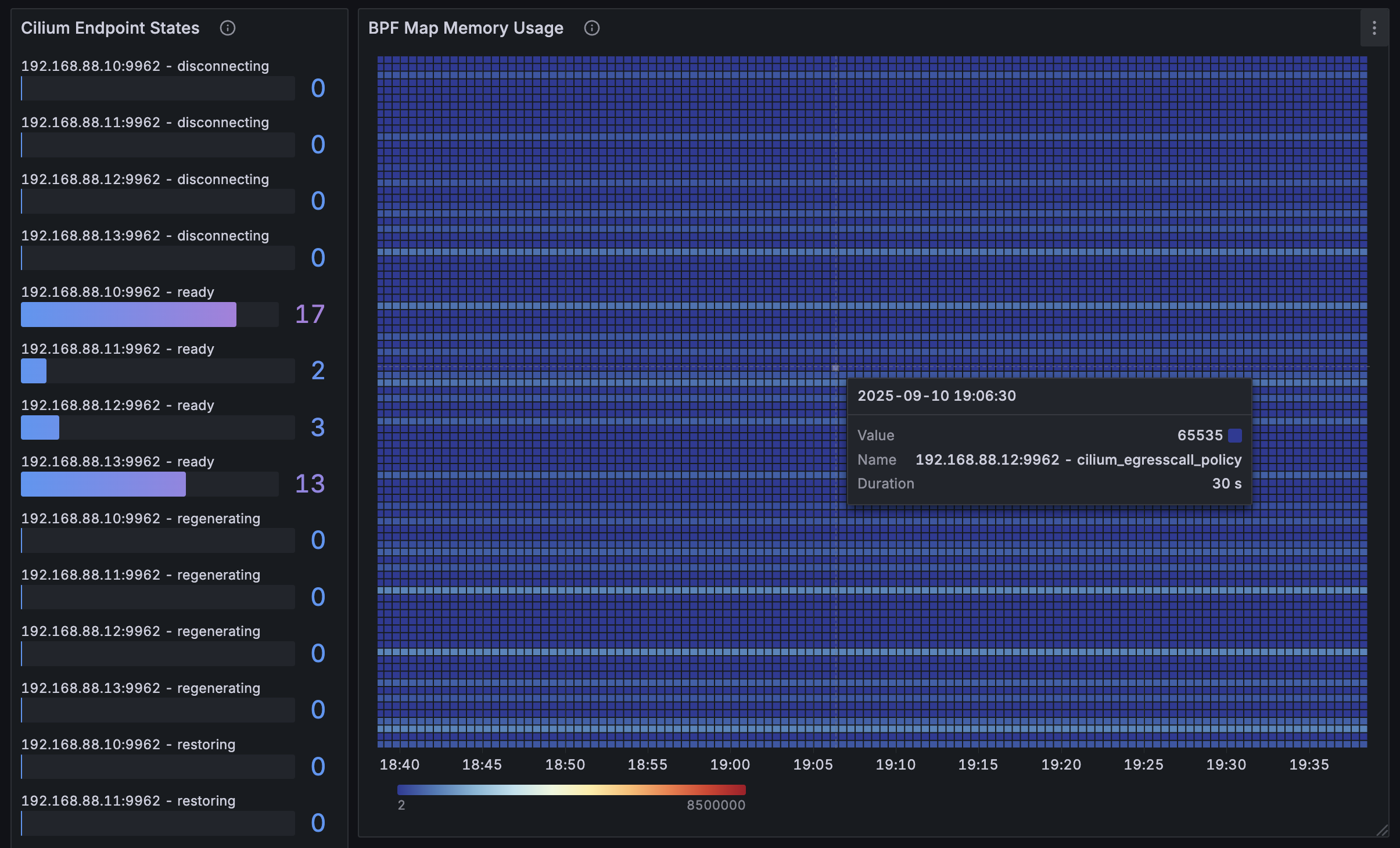The image size is (1400, 848).
Task: Click the 192.168.88.11:9962 restoring bar
Action: click(157, 824)
